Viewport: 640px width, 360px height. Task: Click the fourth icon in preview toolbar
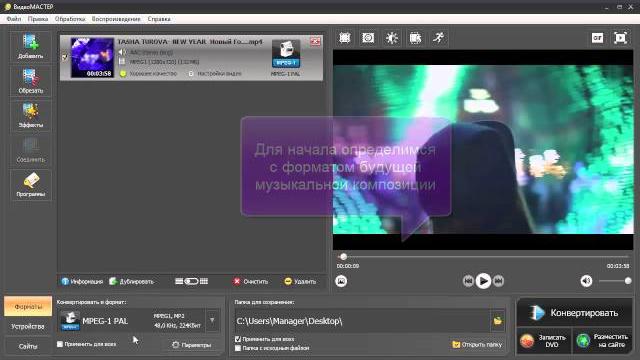(x=415, y=38)
